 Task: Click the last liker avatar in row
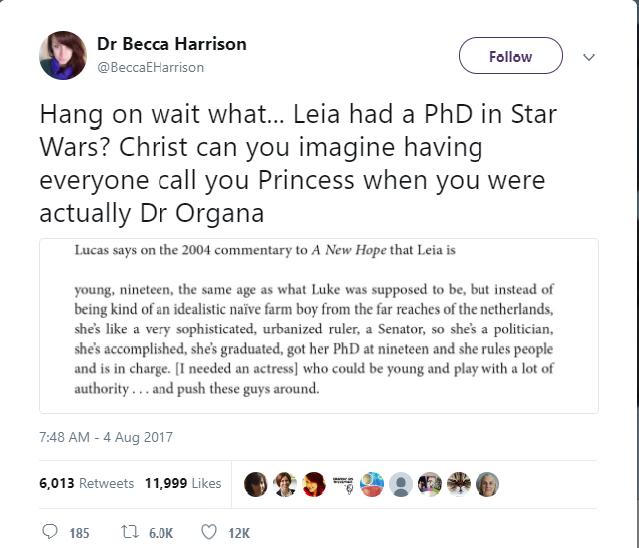pos(488,484)
